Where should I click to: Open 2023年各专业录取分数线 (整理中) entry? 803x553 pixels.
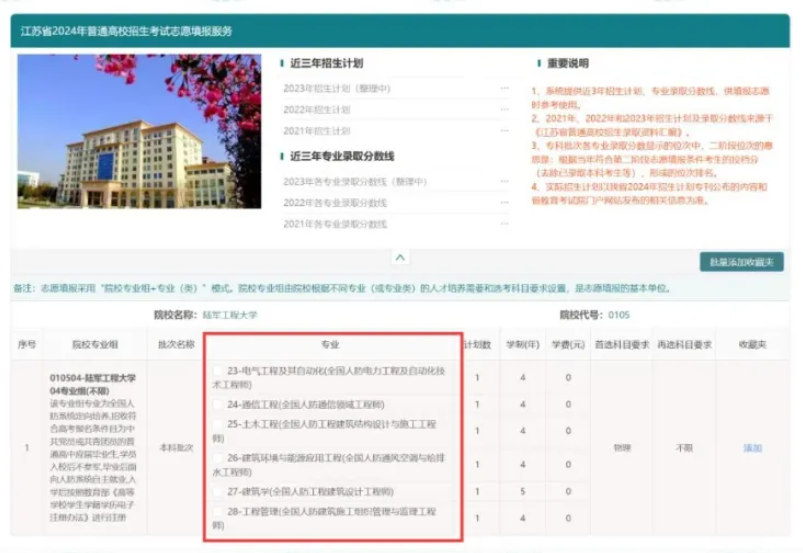coord(355,182)
